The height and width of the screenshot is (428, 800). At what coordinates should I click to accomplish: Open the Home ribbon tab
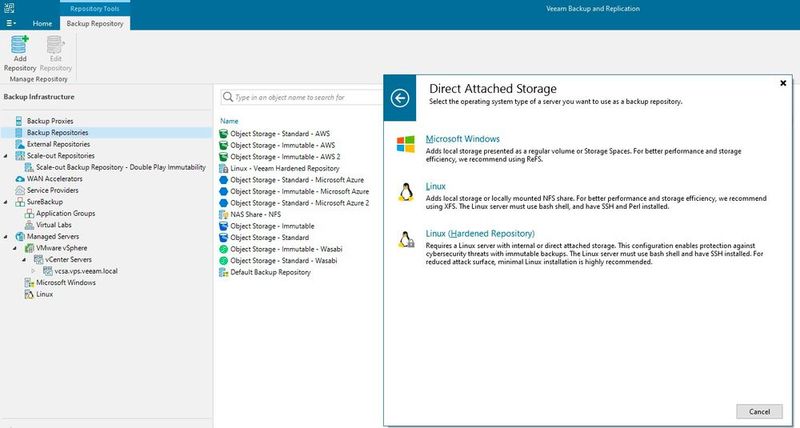(x=42, y=23)
